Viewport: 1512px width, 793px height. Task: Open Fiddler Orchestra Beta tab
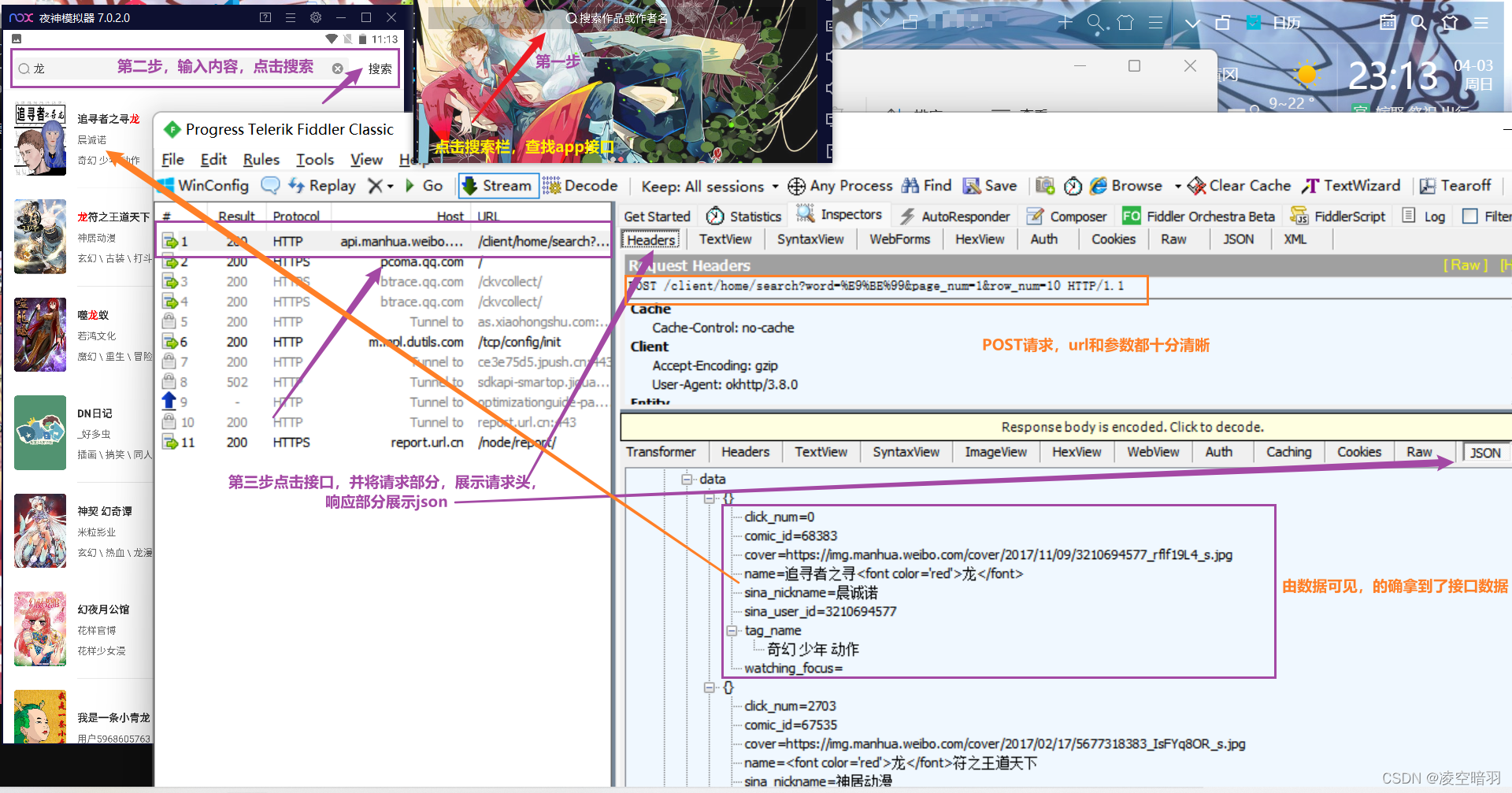pyautogui.click(x=1199, y=217)
